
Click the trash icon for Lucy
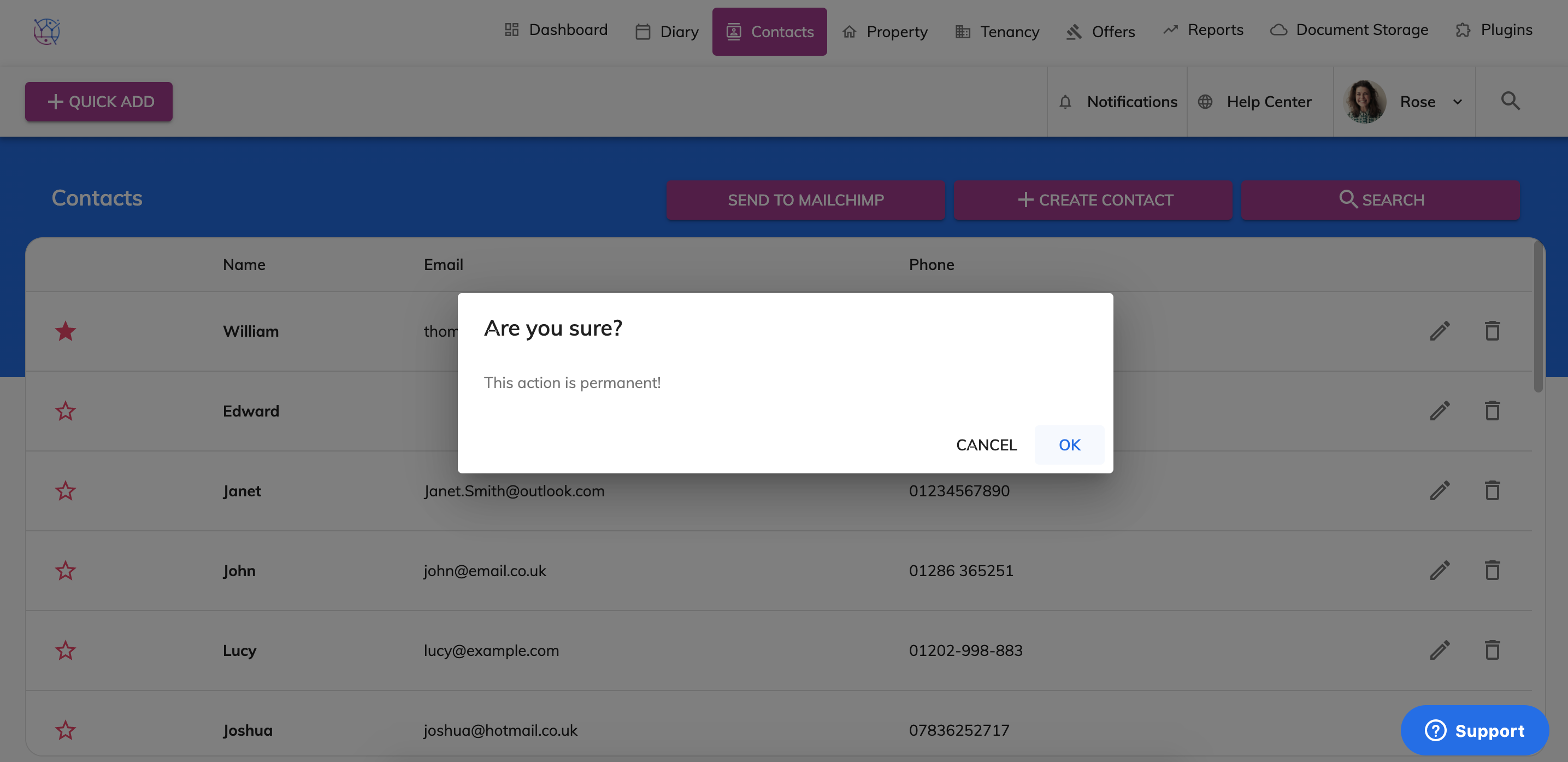(1492, 650)
